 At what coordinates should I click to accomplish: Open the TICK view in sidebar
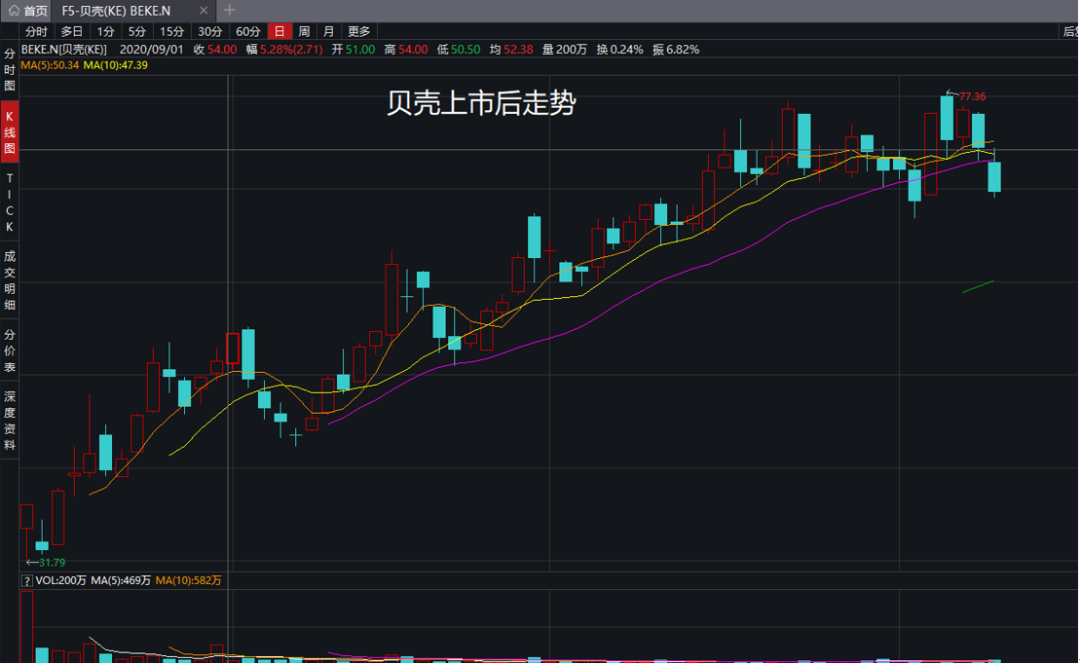coord(10,203)
